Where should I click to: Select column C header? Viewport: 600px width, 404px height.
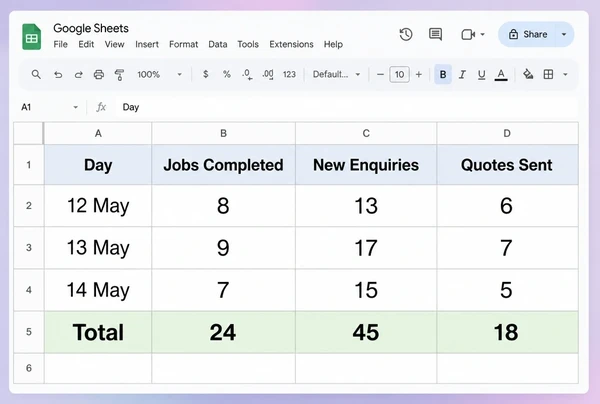366,134
